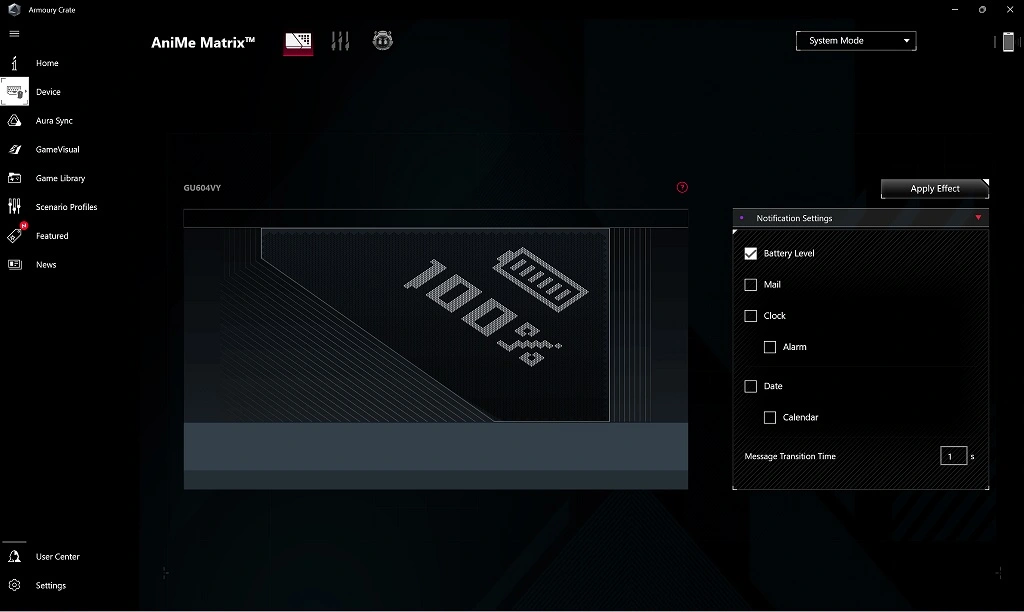Tick the Alarm checkbox

pos(770,347)
